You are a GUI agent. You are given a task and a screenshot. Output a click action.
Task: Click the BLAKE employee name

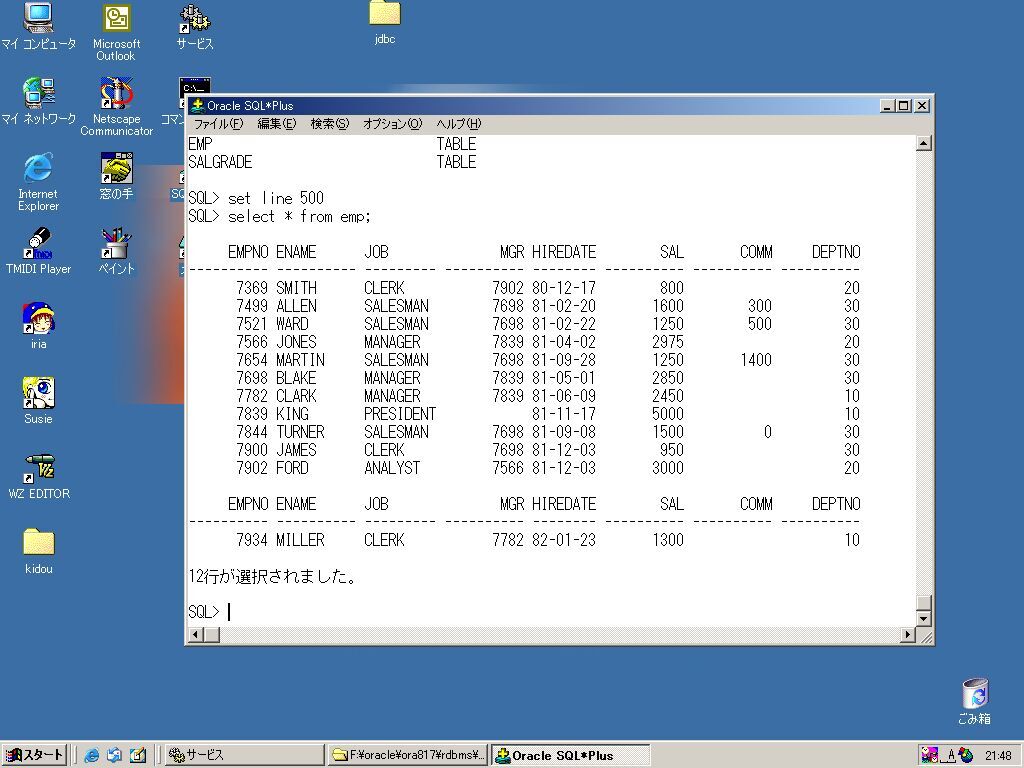[x=296, y=378]
